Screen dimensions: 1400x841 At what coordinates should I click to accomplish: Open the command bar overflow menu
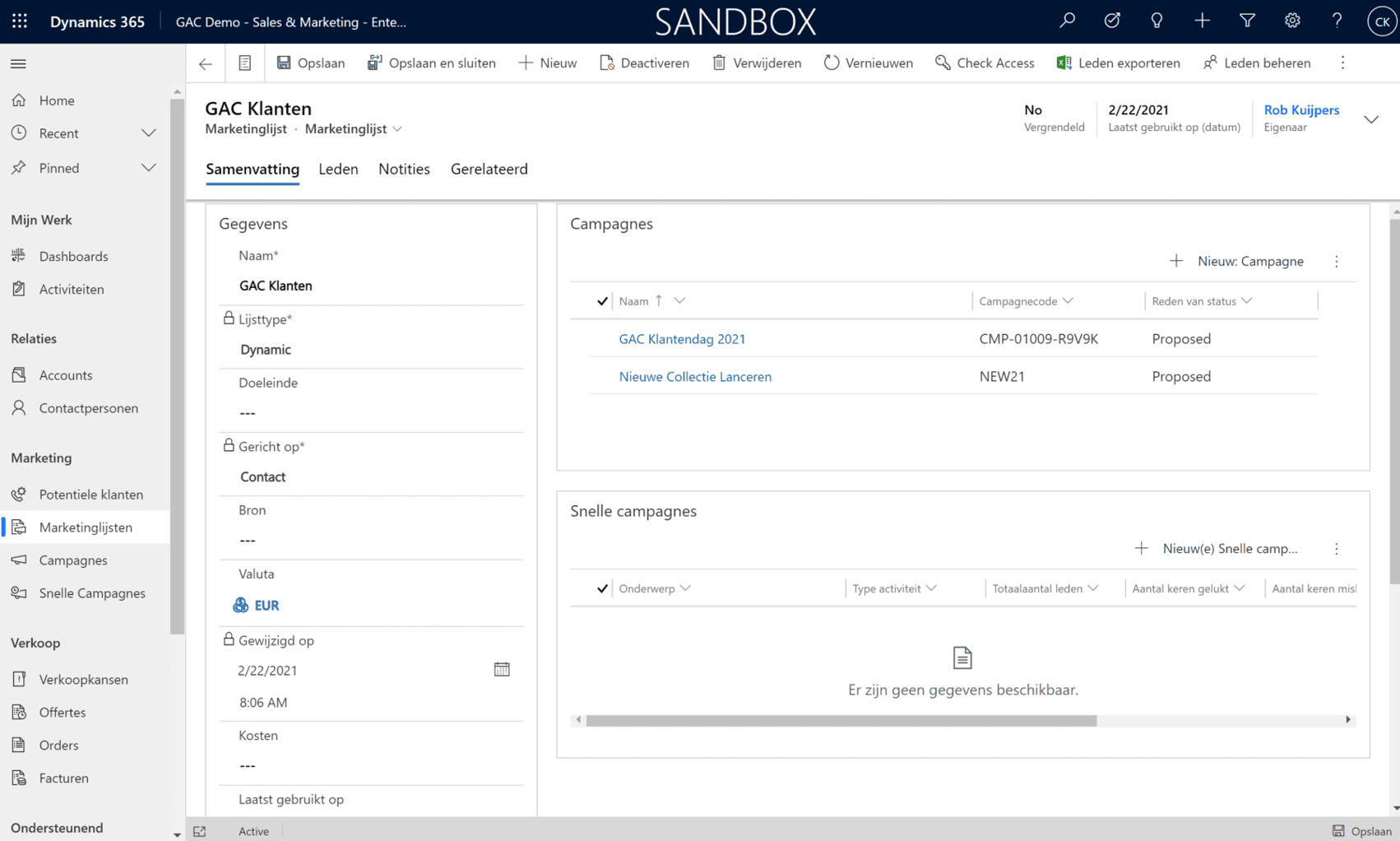pyautogui.click(x=1342, y=63)
